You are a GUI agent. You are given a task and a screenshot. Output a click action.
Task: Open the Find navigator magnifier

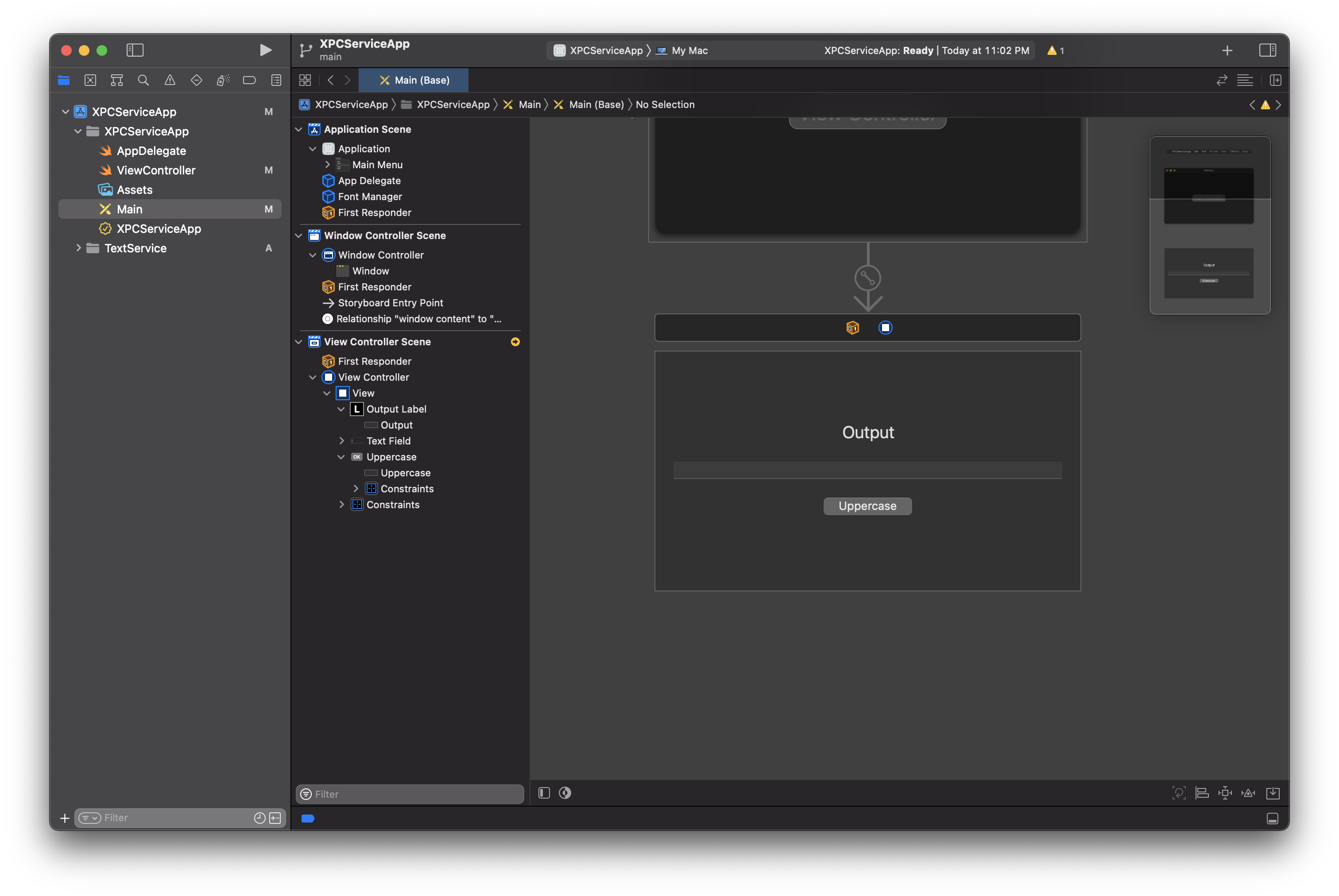[x=143, y=81]
